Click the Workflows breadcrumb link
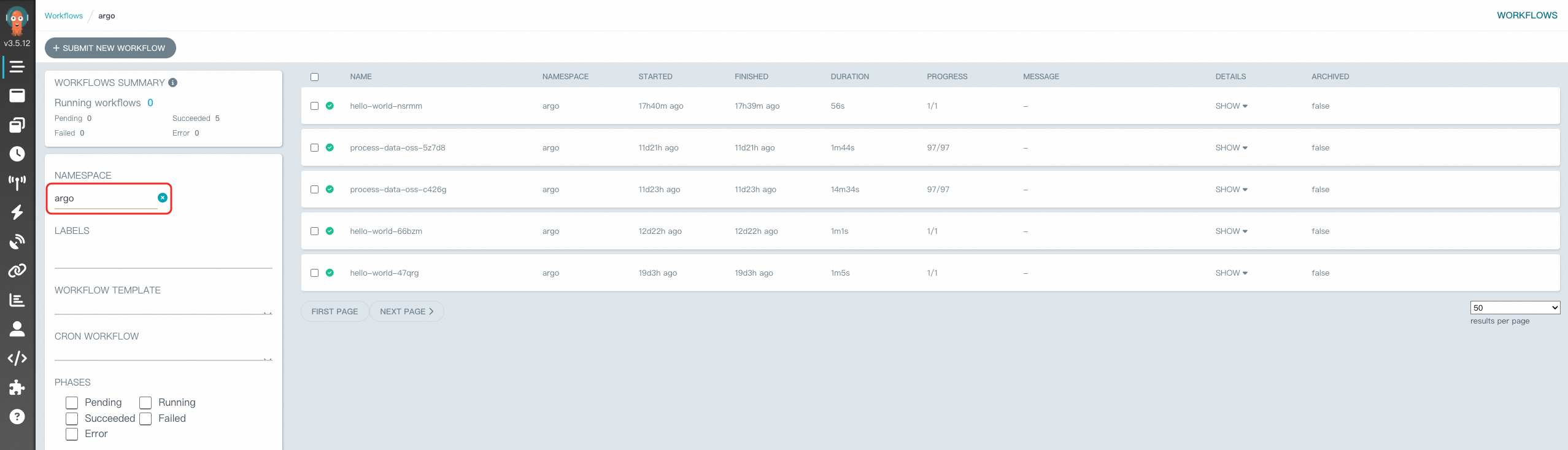The width and height of the screenshot is (1568, 450). tap(64, 15)
